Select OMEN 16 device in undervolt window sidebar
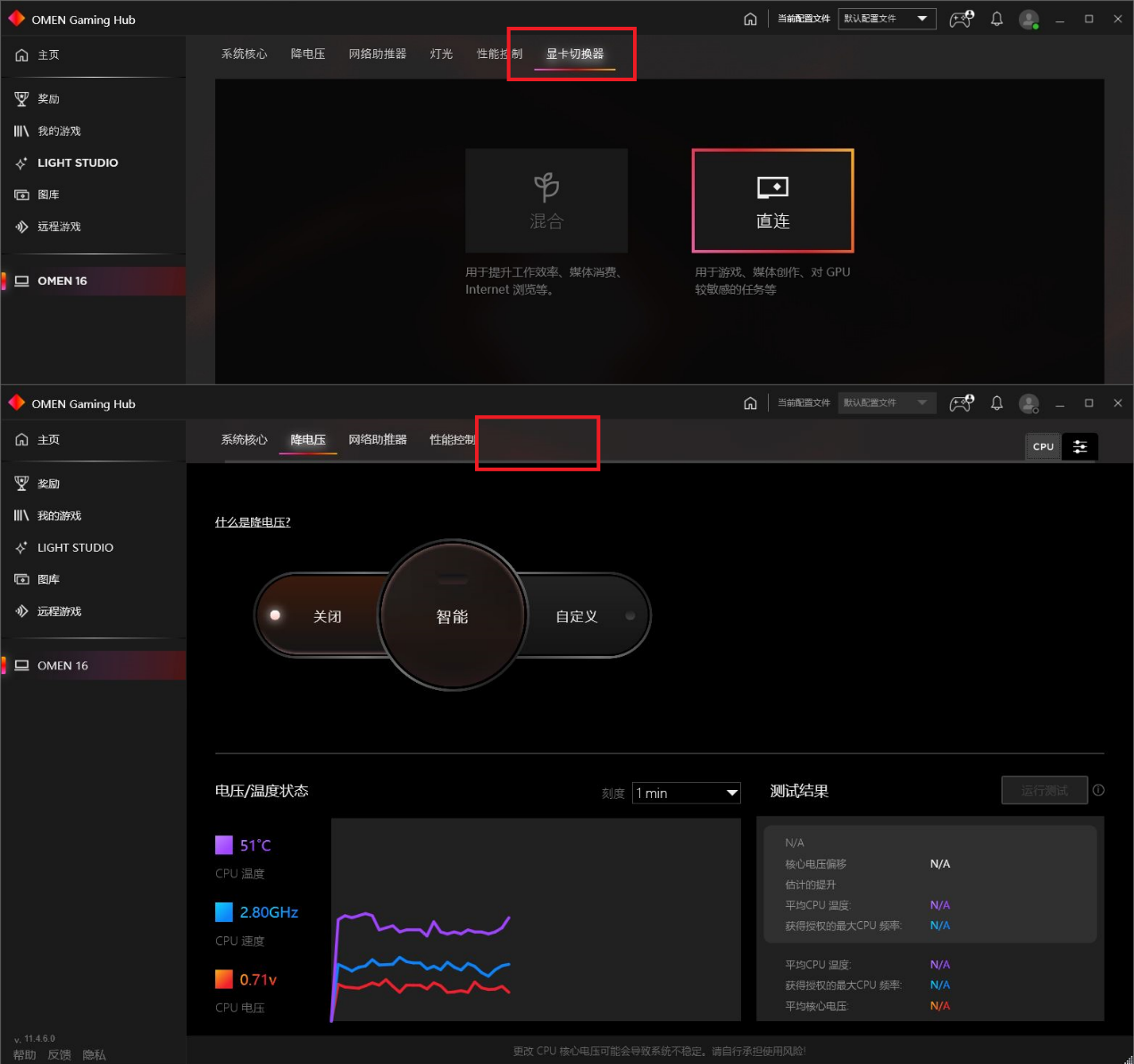 [x=93, y=666]
